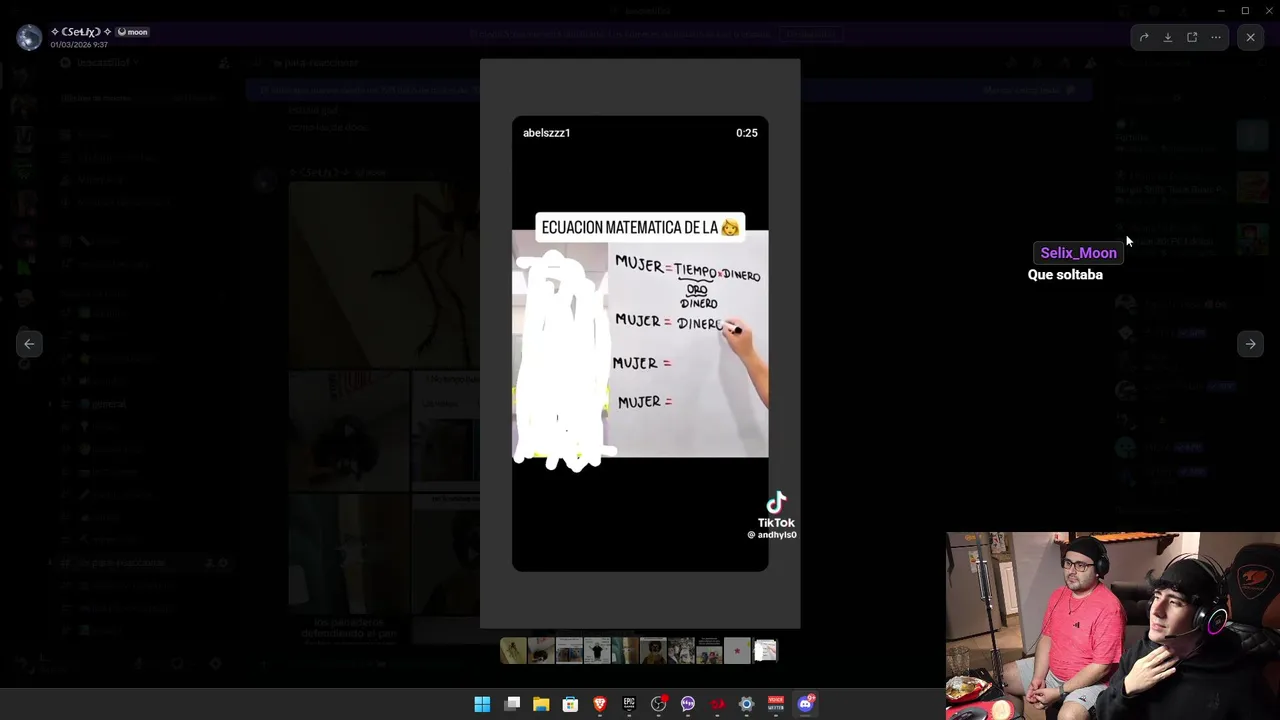Switch to OBS Studio on the taskbar
This screenshot has width=1280, height=720.
click(x=659, y=704)
